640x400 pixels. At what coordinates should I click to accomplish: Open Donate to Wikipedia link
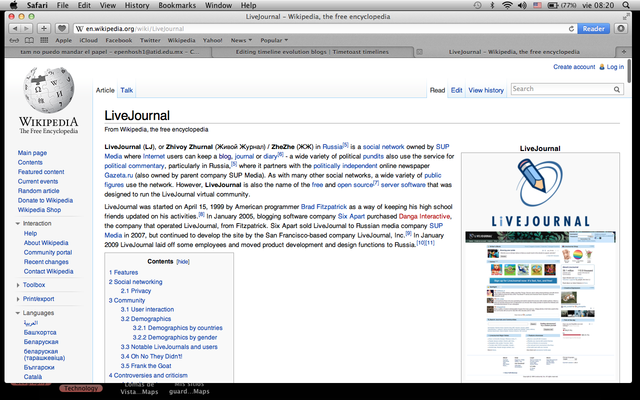tap(45, 200)
